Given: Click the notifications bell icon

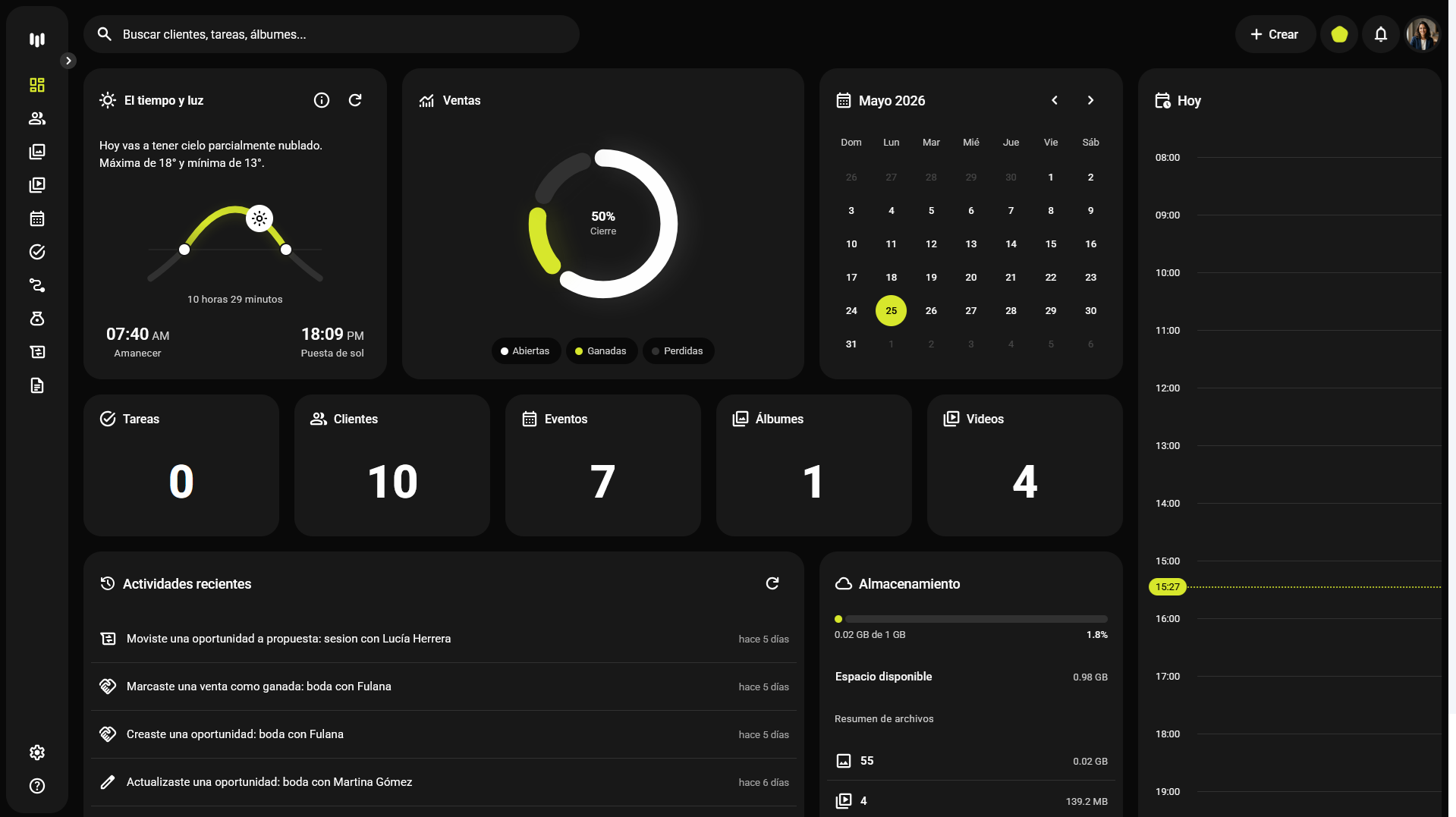Looking at the screenshot, I should click(1381, 34).
